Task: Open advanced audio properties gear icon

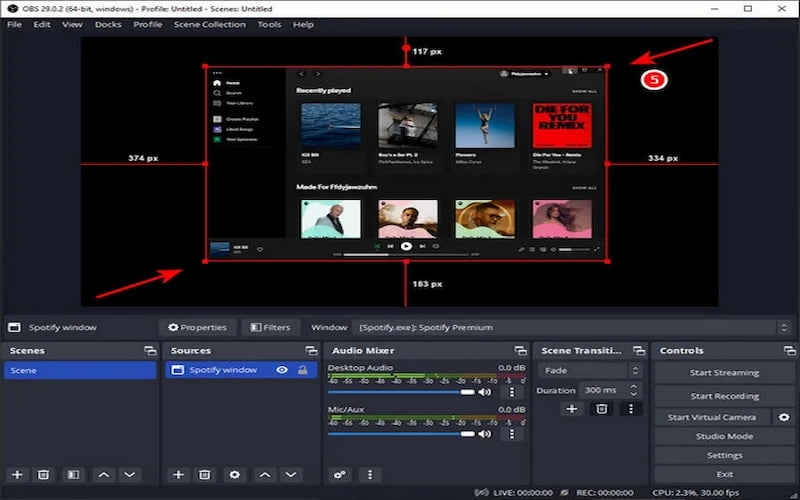Action: point(340,475)
